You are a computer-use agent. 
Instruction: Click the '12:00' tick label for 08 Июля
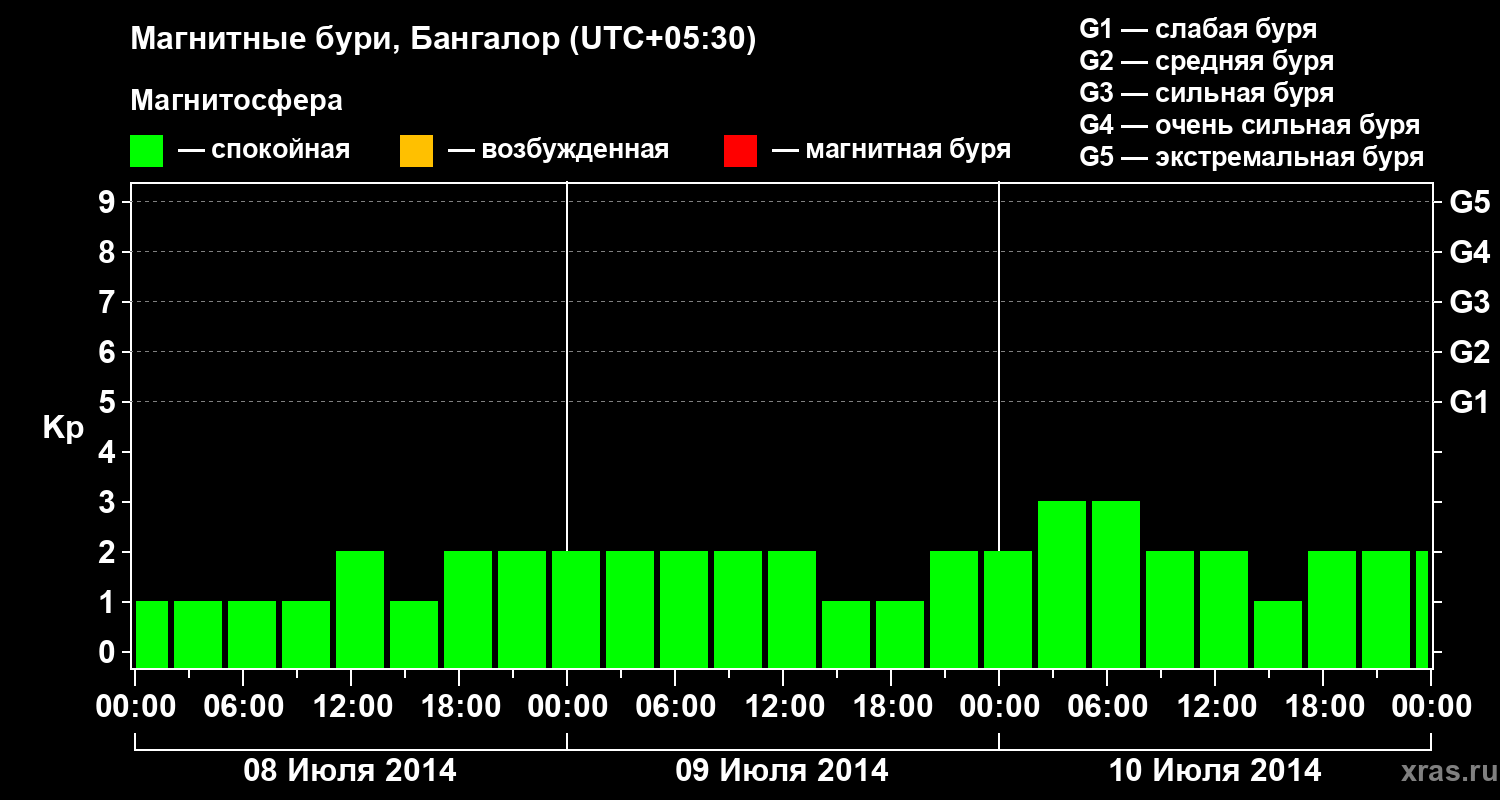pyautogui.click(x=352, y=706)
